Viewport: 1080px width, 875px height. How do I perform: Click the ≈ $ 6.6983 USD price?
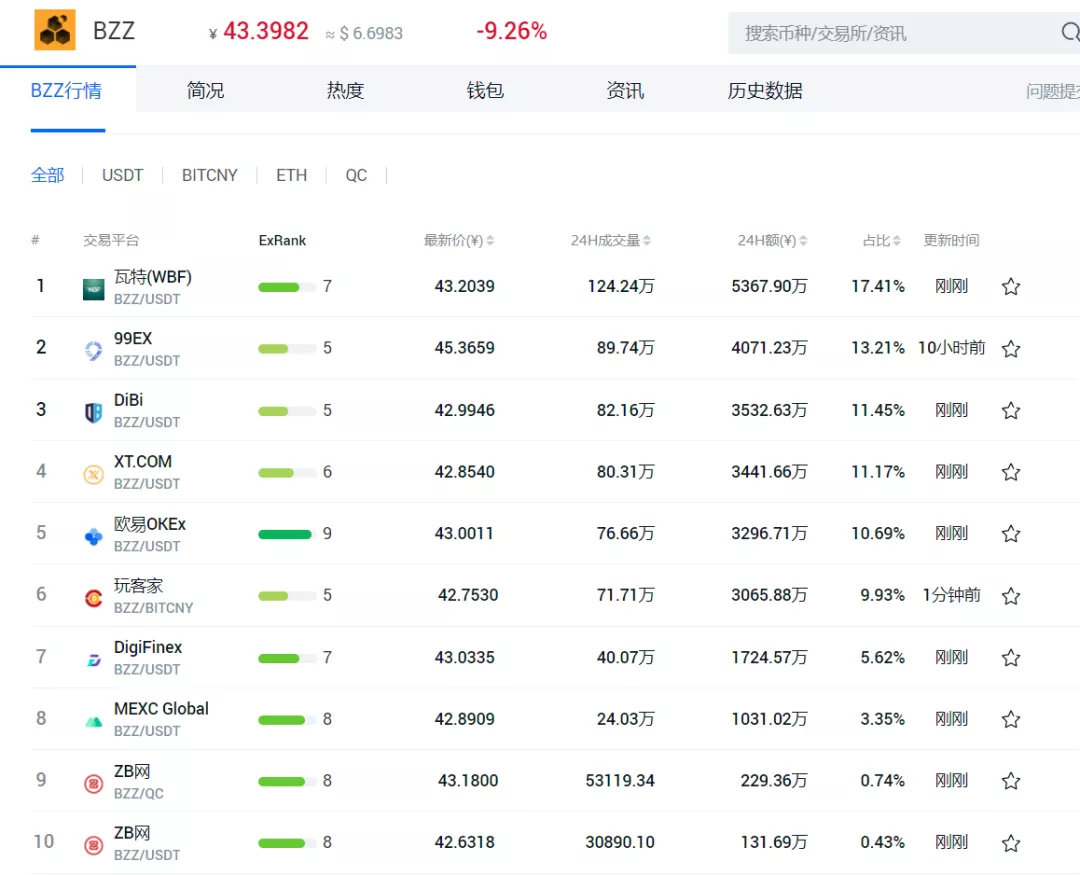(x=364, y=33)
